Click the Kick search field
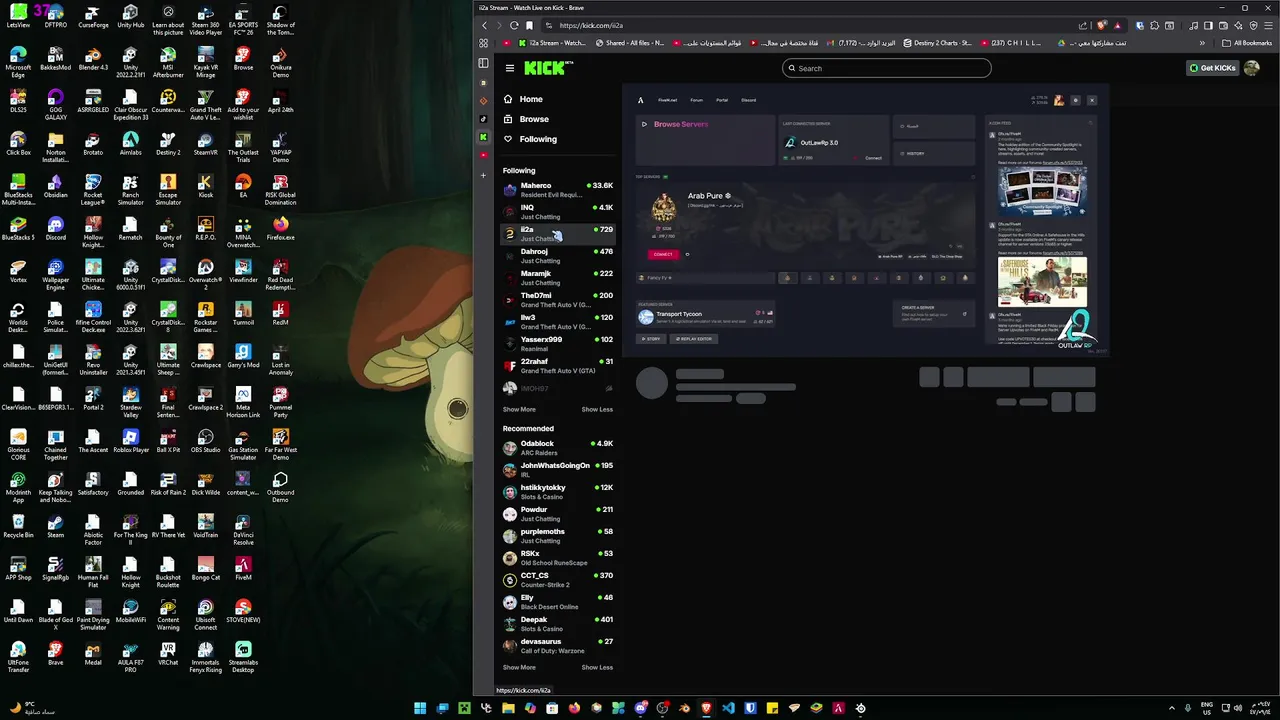The width and height of the screenshot is (1280, 720). tap(887, 68)
